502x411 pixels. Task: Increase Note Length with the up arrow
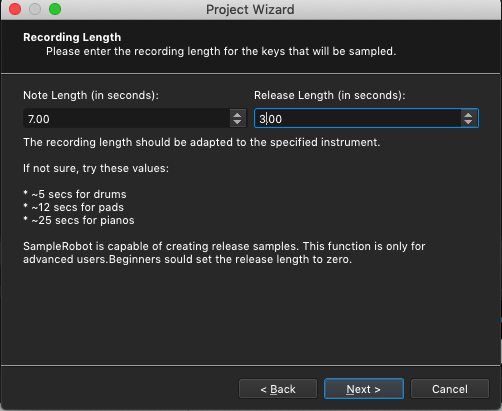click(x=237, y=115)
